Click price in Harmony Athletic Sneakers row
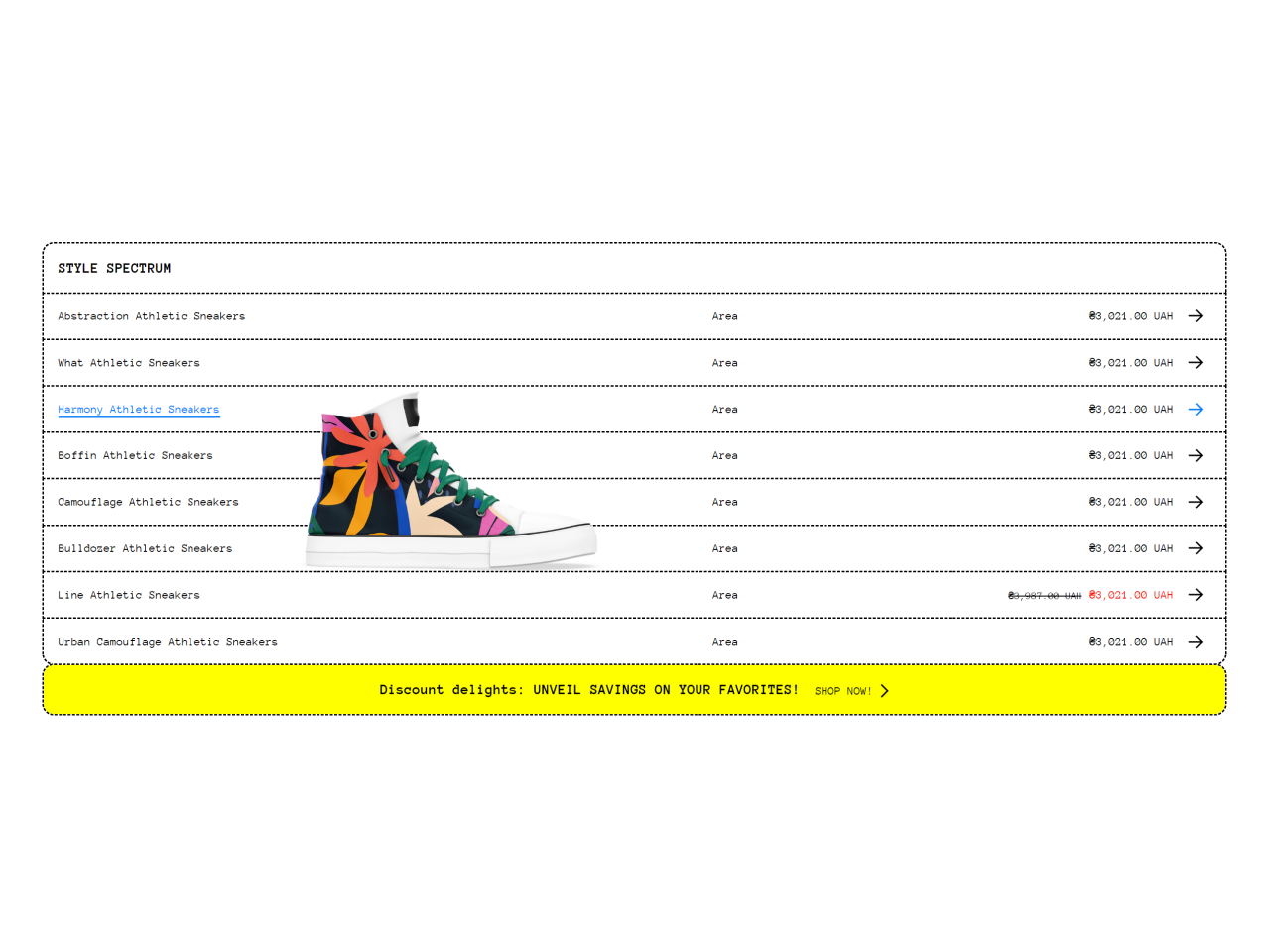Viewport: 1270px width, 952px height. [1131, 410]
